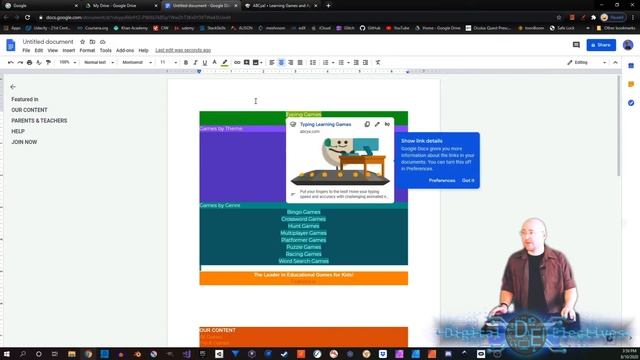Print the document using the printer icon

pyautogui.click(x=29, y=62)
